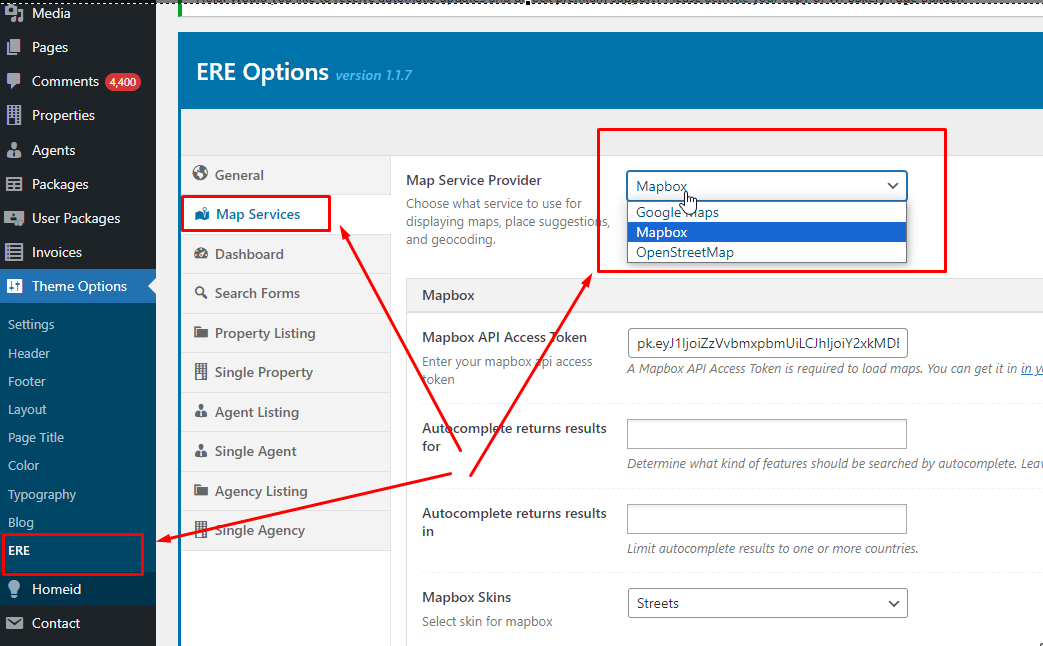Click the Invoices list icon
The width and height of the screenshot is (1043, 646).
click(14, 252)
